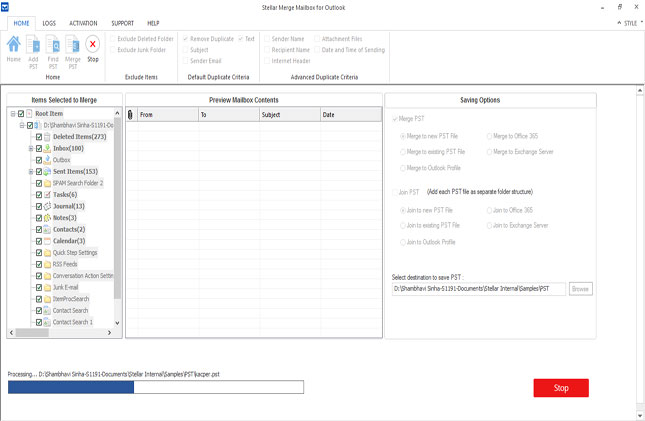Toggle the Remove Duplicate checkbox
Viewport: 645px width, 421px height.
pos(186,39)
